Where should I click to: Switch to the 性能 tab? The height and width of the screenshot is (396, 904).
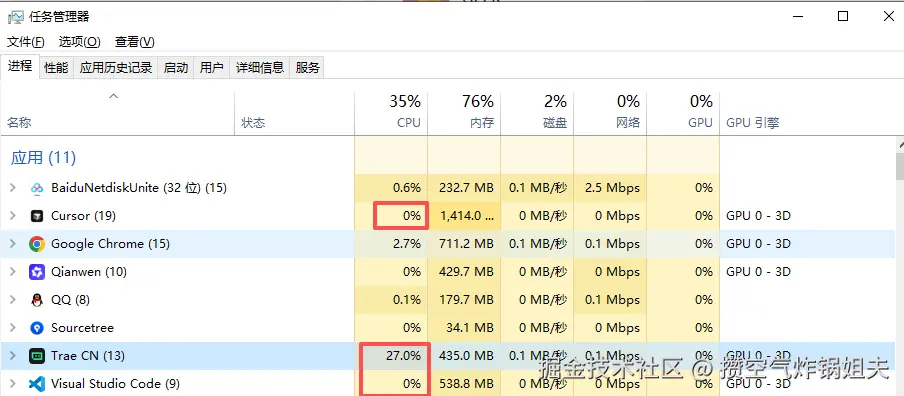(x=56, y=67)
